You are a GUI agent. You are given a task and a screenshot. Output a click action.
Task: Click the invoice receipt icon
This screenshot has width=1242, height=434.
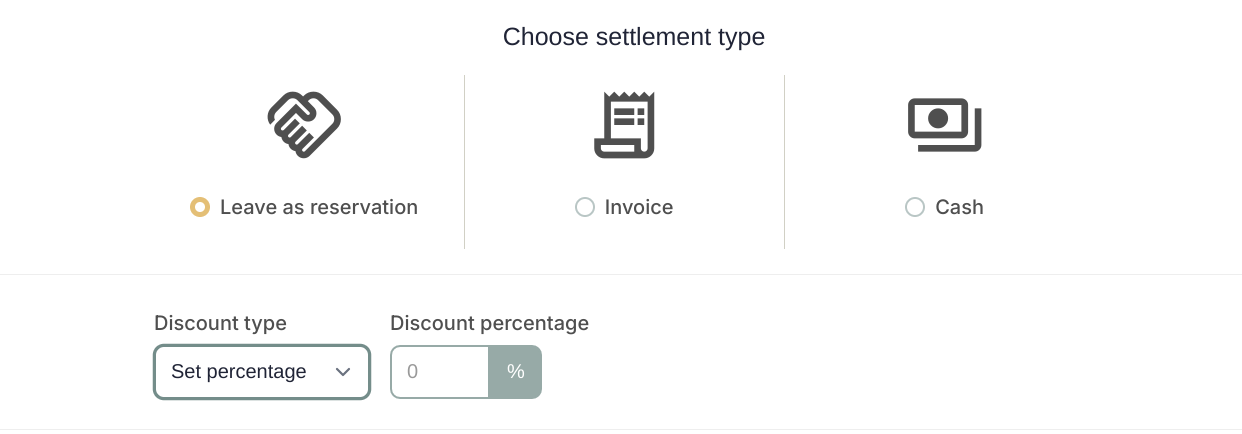pos(624,125)
